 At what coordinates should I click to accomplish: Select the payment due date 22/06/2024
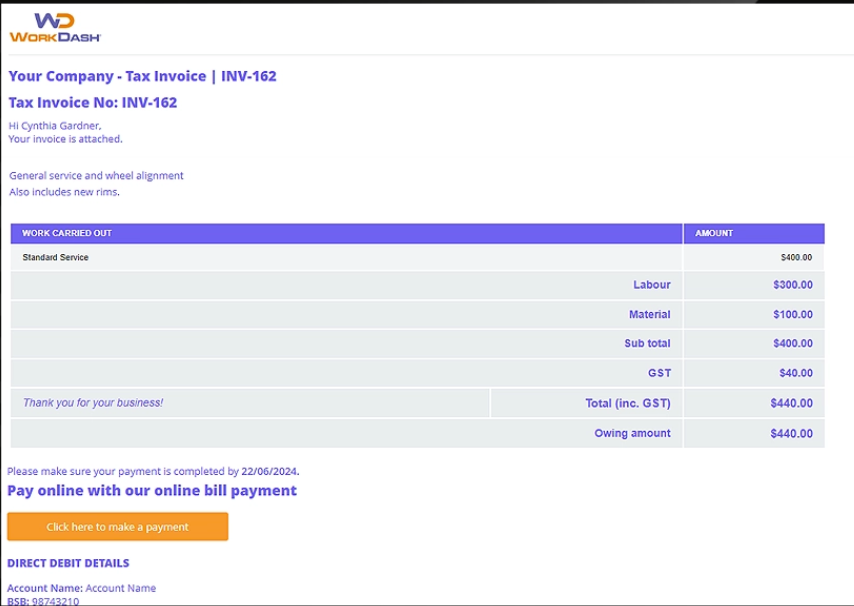point(272,471)
